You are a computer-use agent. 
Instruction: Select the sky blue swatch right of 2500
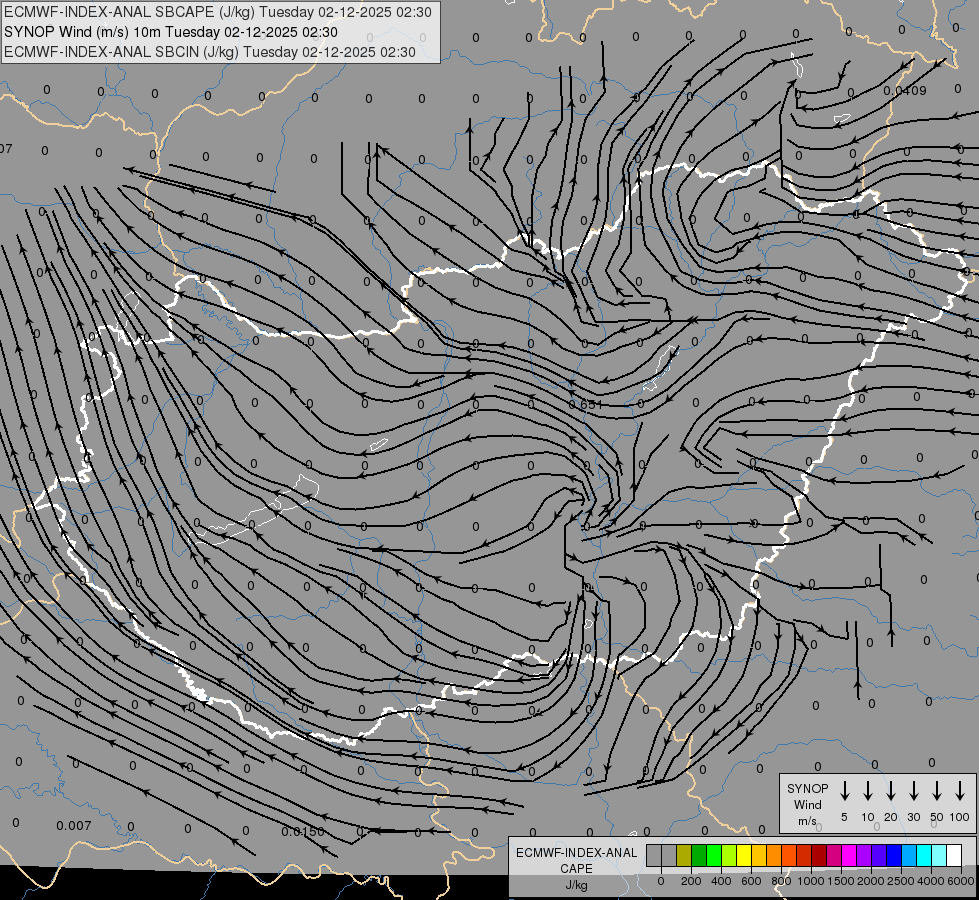coord(910,855)
